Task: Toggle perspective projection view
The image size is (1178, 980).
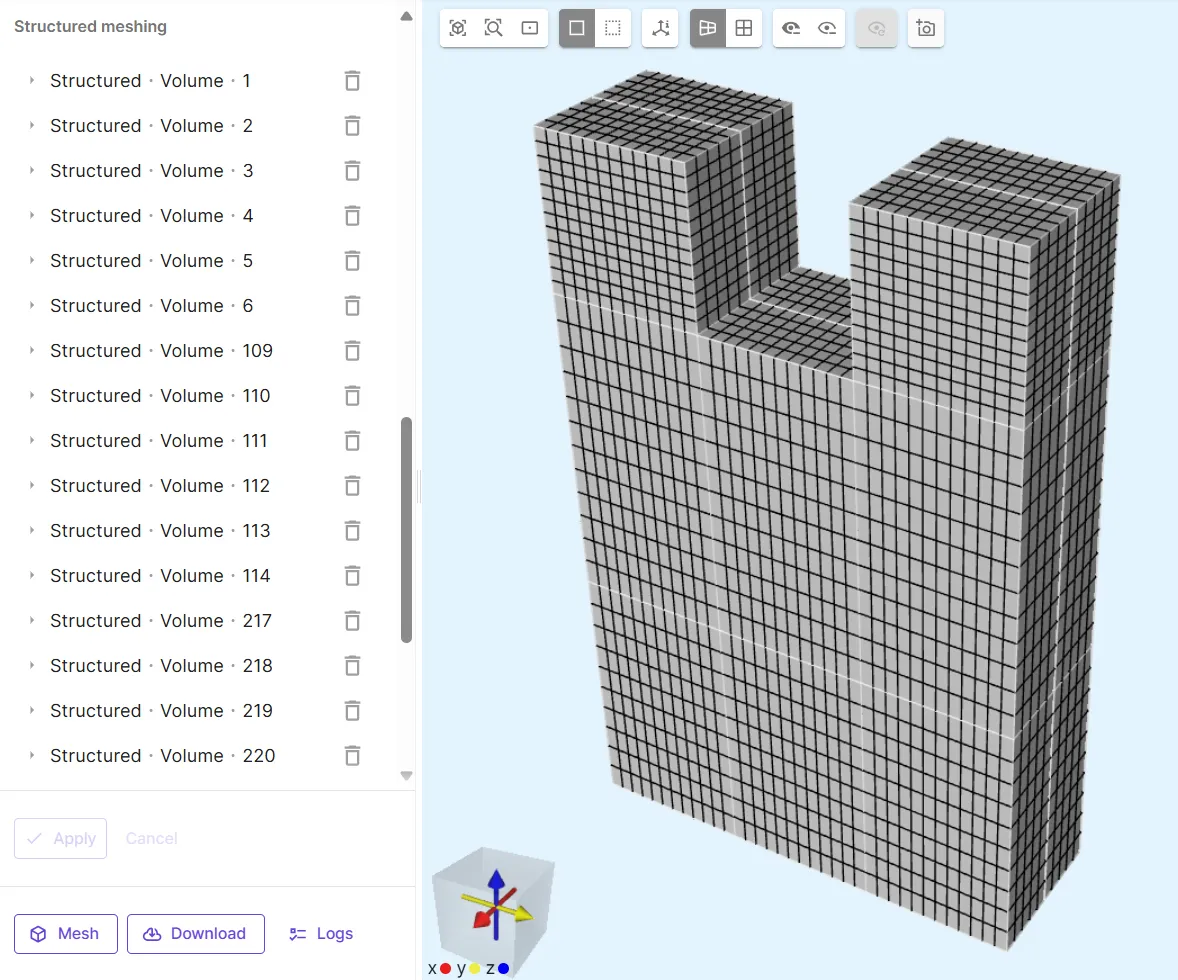Action: 708,28
